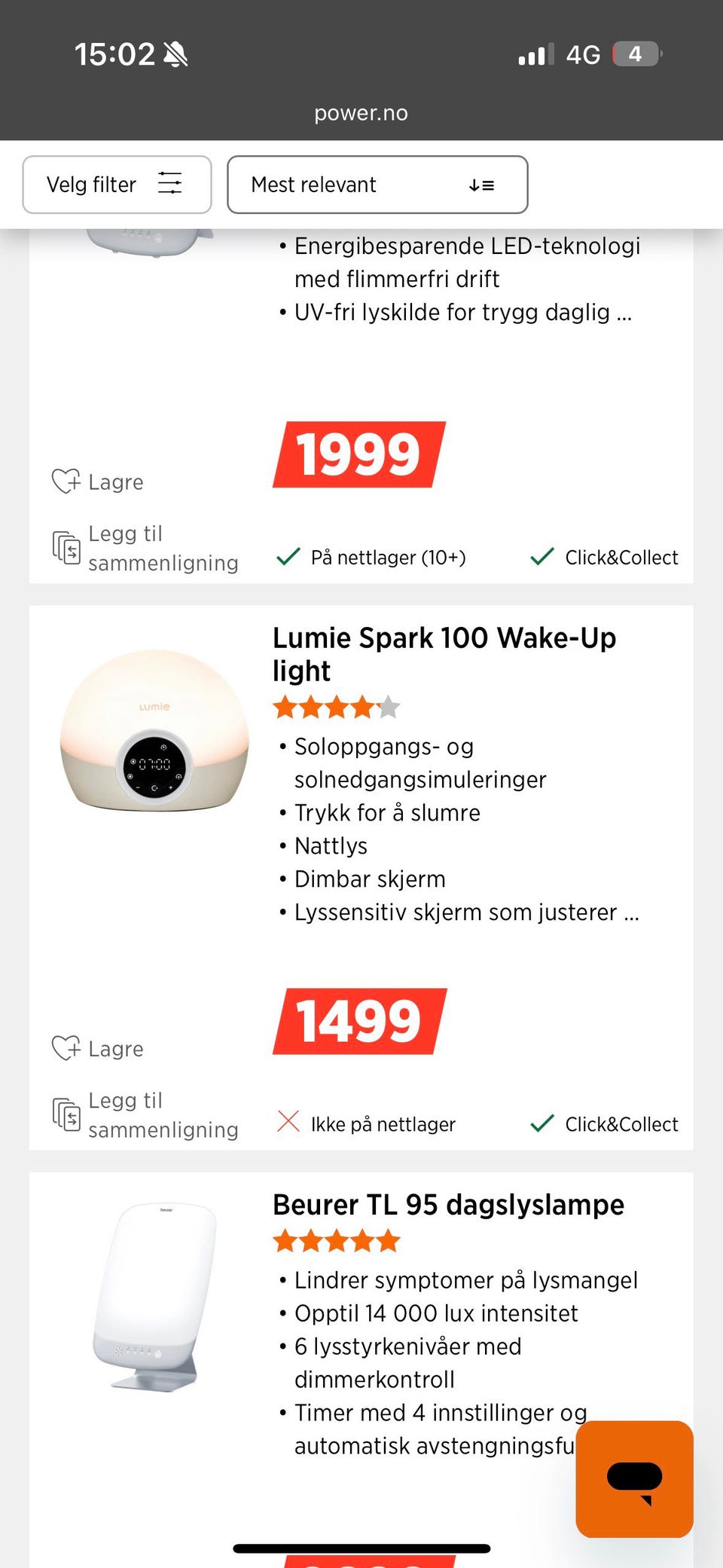Tap the muted bell status icon
This screenshot has width=723, height=1568.
pyautogui.click(x=175, y=54)
